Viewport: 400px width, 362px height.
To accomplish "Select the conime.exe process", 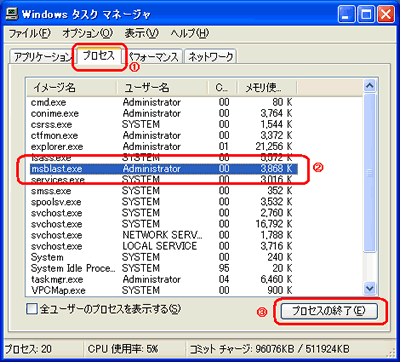I will coord(162,113).
